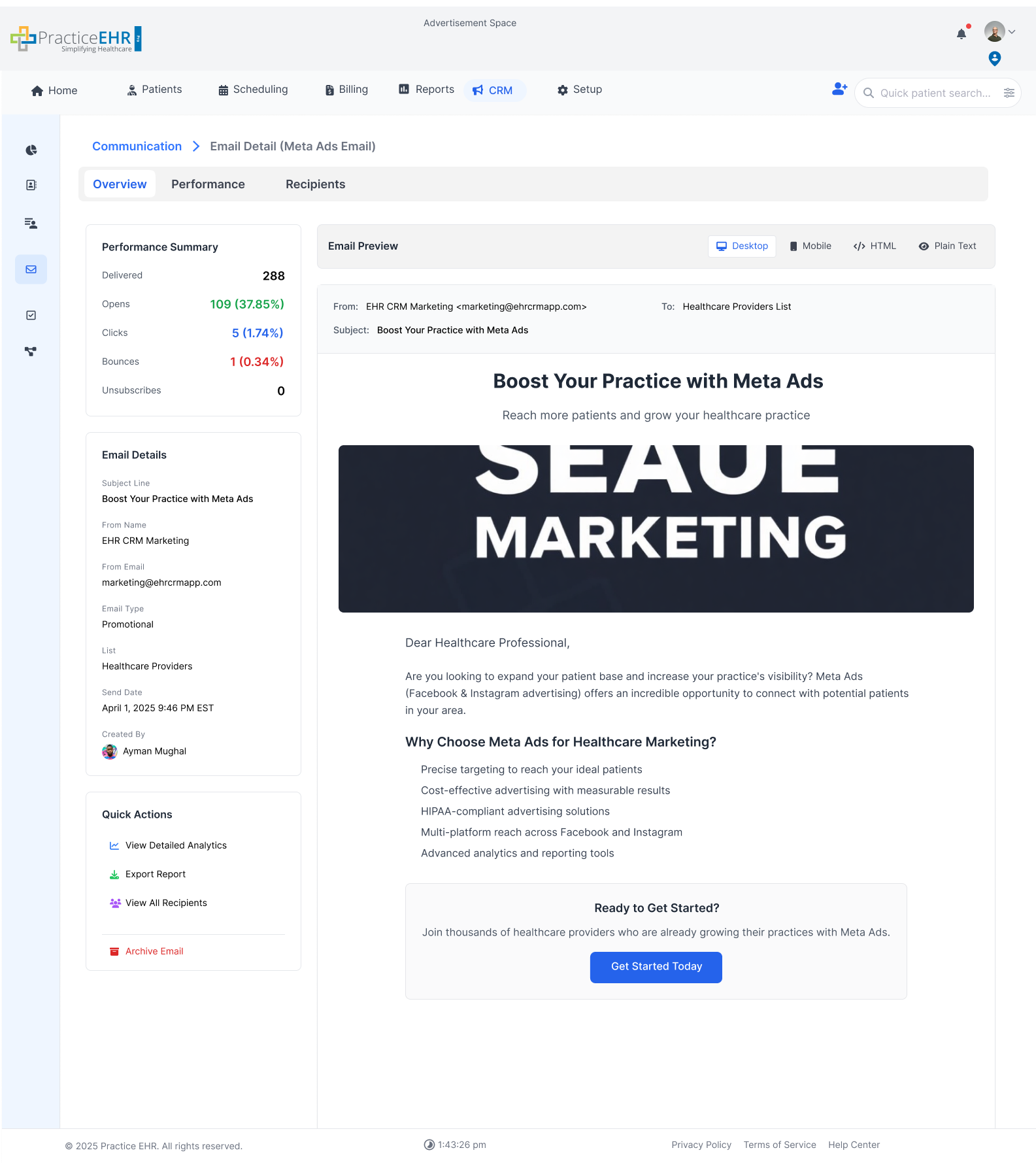Open the Setup menu
Viewport: 1036px width, 1163px height.
579,90
